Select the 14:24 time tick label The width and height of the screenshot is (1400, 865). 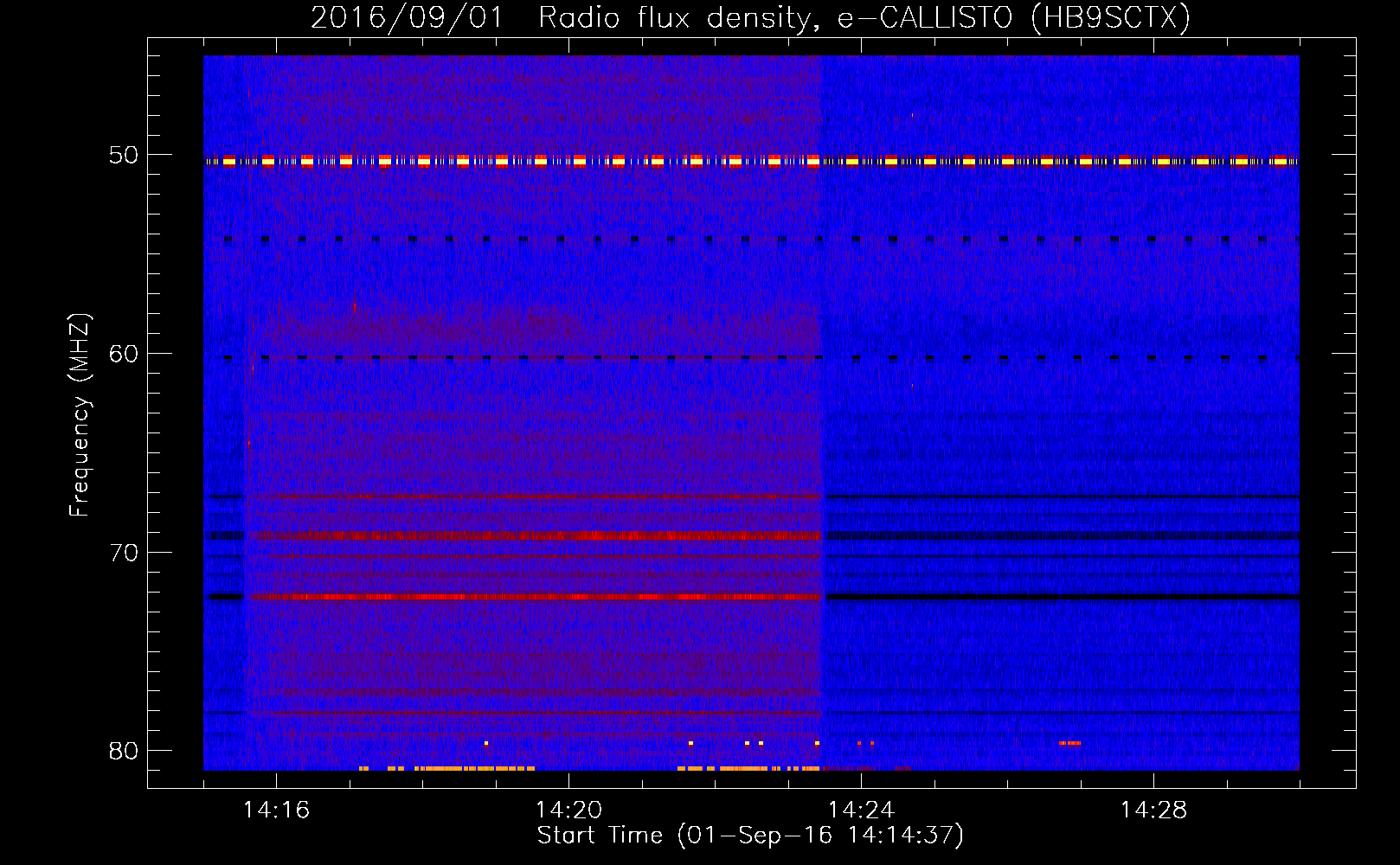pos(861,811)
